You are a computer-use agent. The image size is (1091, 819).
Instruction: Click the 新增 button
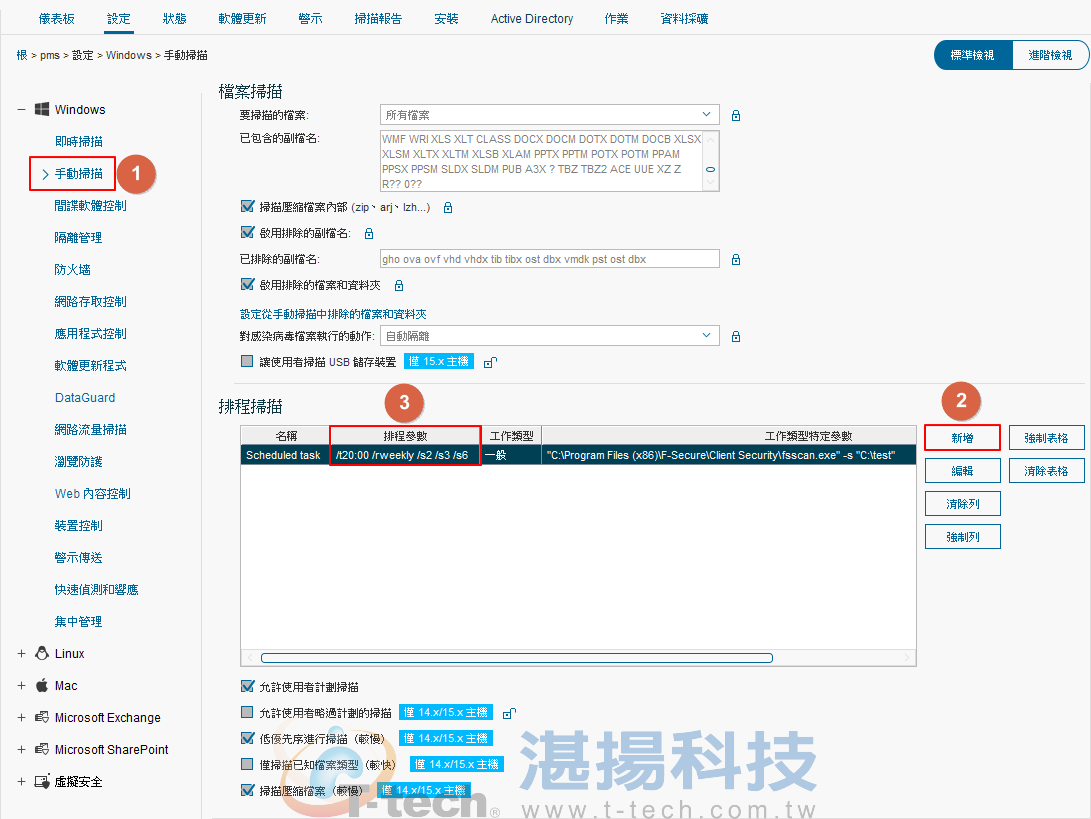pyautogui.click(x=962, y=438)
